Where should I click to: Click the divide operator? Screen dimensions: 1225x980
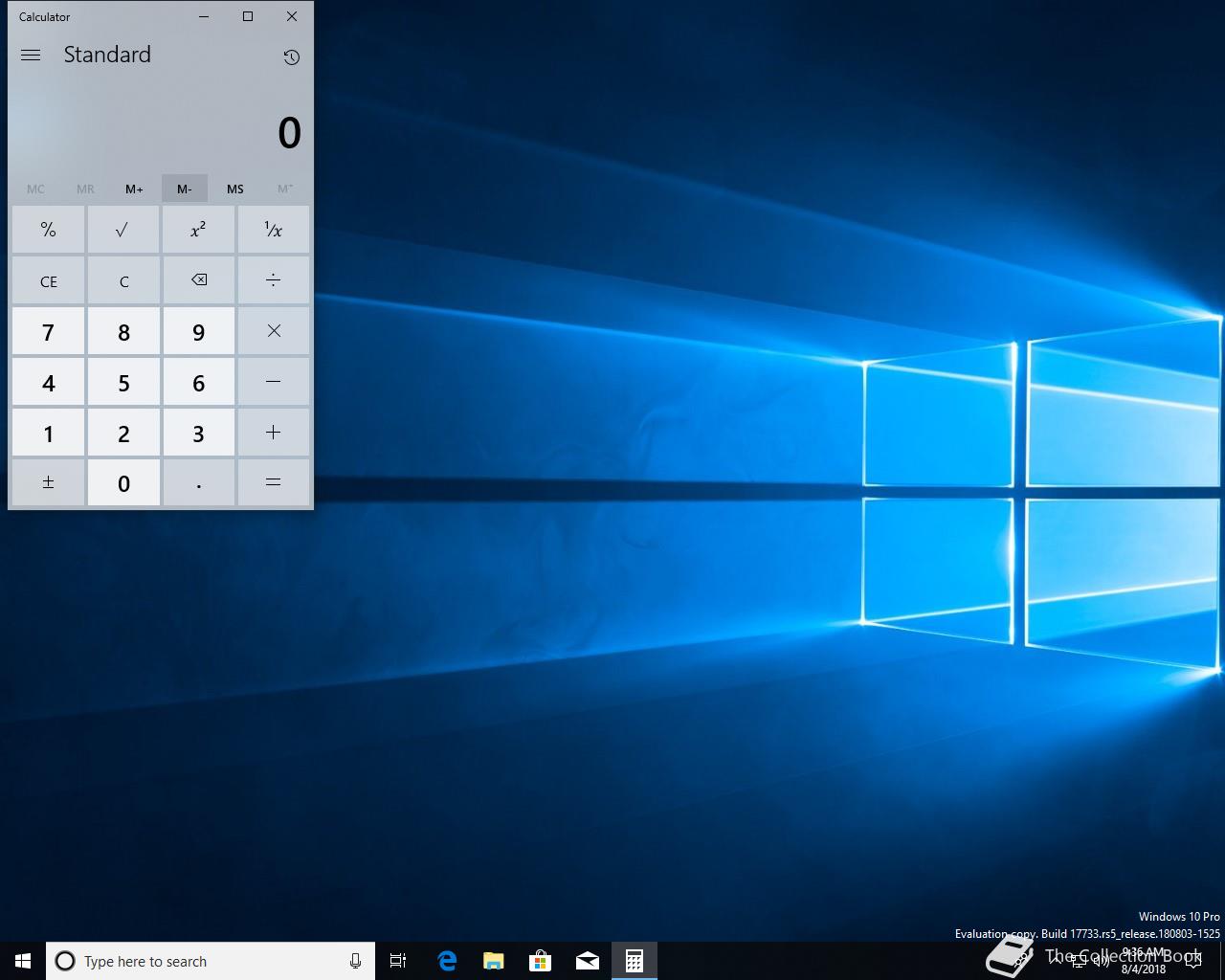coord(273,280)
